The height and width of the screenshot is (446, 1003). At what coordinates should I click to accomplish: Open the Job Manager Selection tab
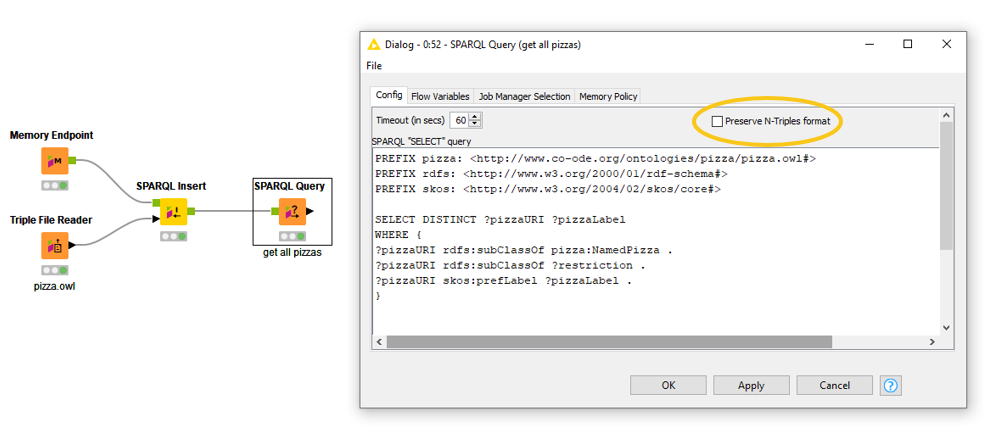point(524,97)
